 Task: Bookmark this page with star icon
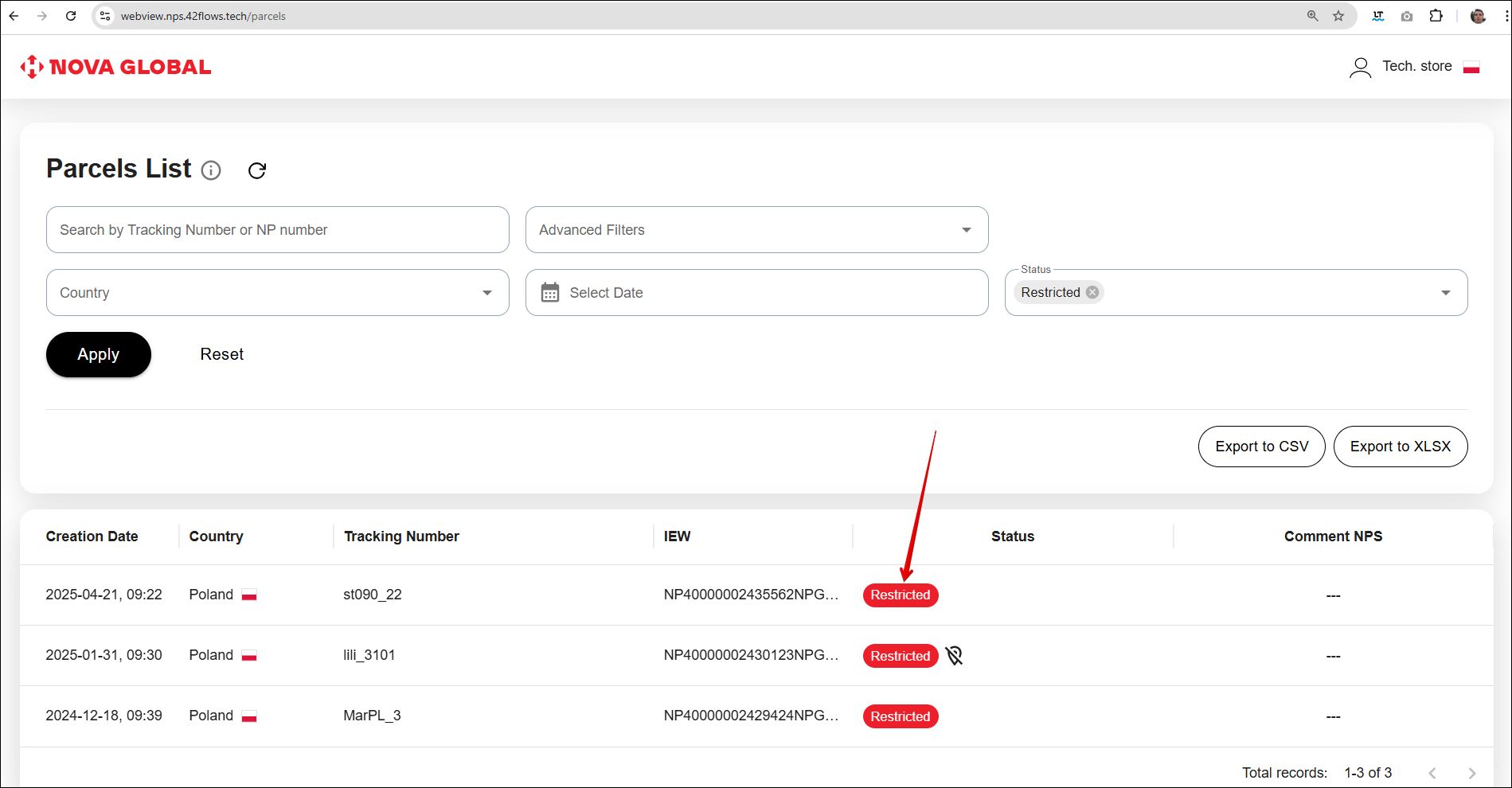click(1338, 16)
